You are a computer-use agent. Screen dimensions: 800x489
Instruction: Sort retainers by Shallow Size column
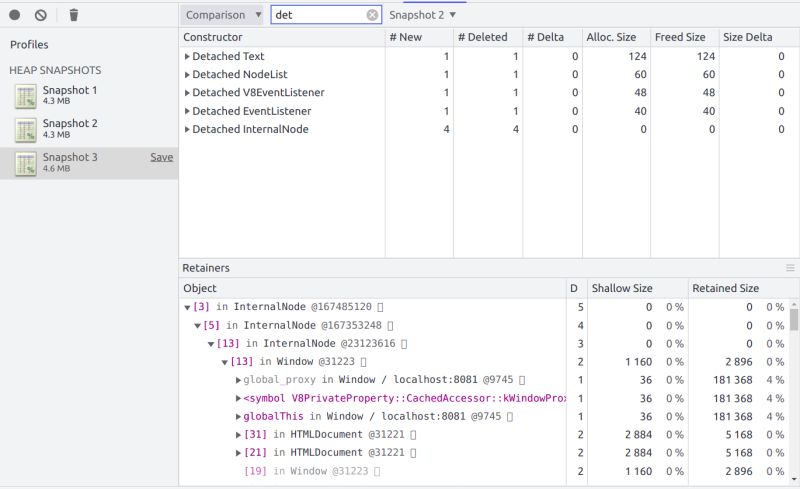(x=638, y=288)
